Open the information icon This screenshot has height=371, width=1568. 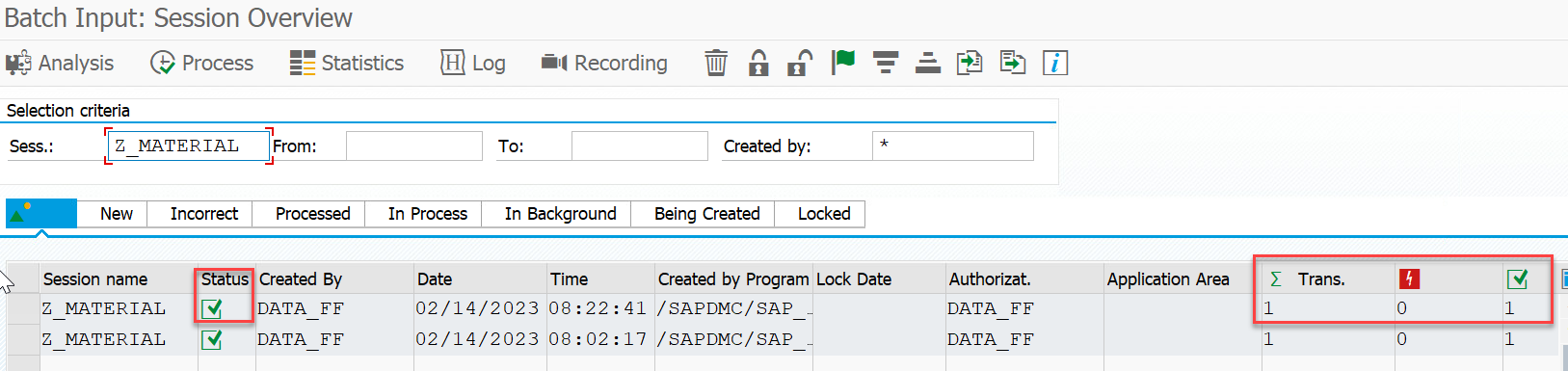[1055, 64]
